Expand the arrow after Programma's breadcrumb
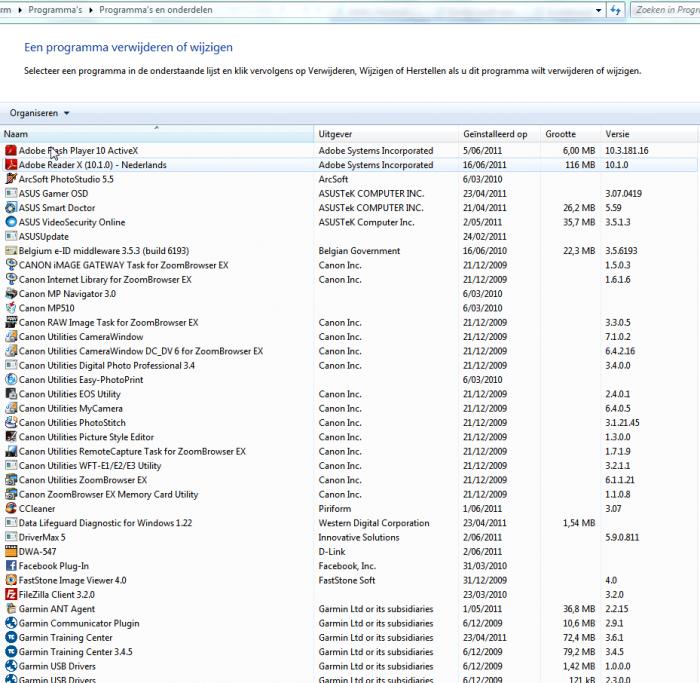The image size is (700, 683). click(91, 10)
